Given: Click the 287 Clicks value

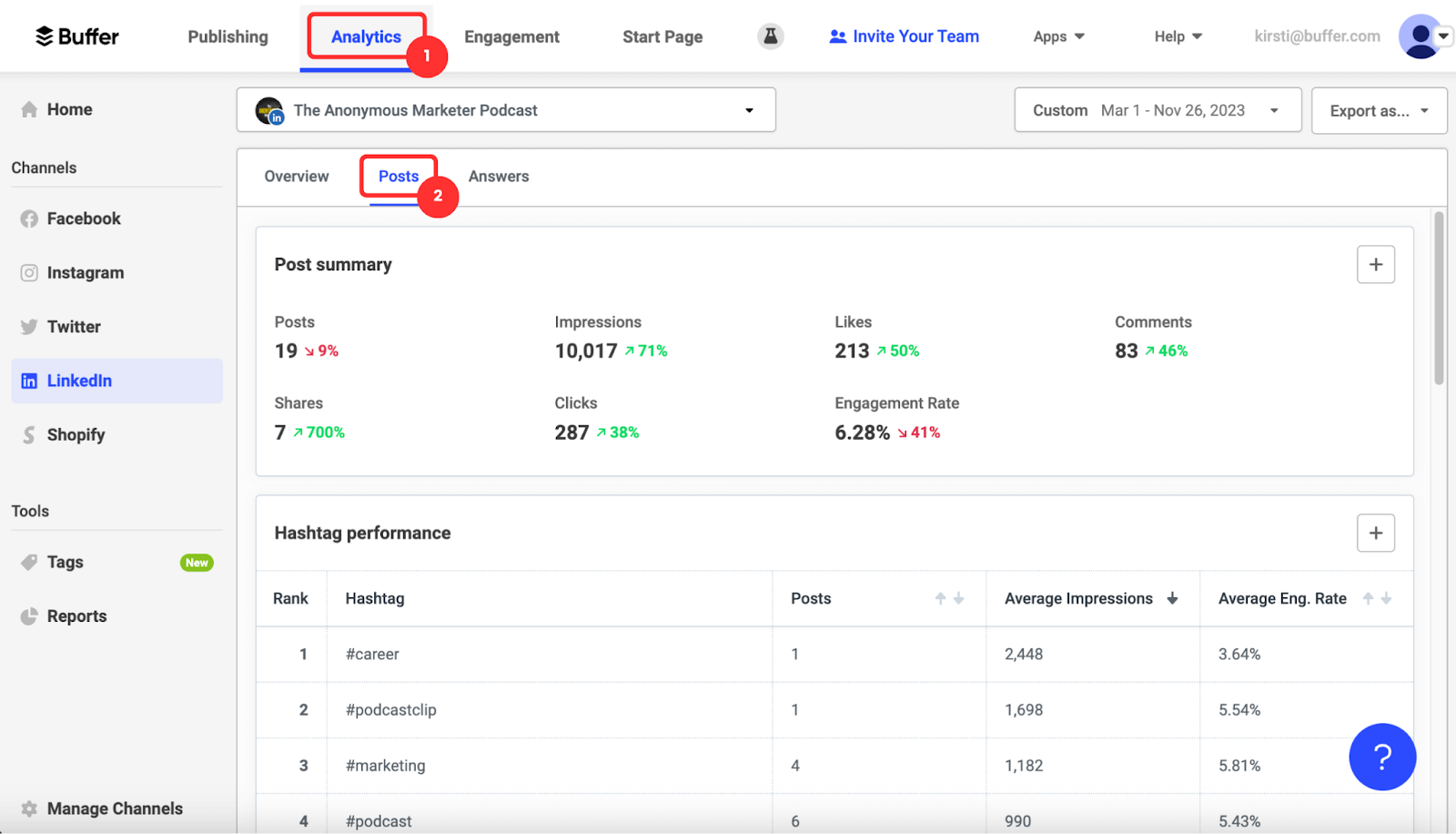Looking at the screenshot, I should coord(571,432).
